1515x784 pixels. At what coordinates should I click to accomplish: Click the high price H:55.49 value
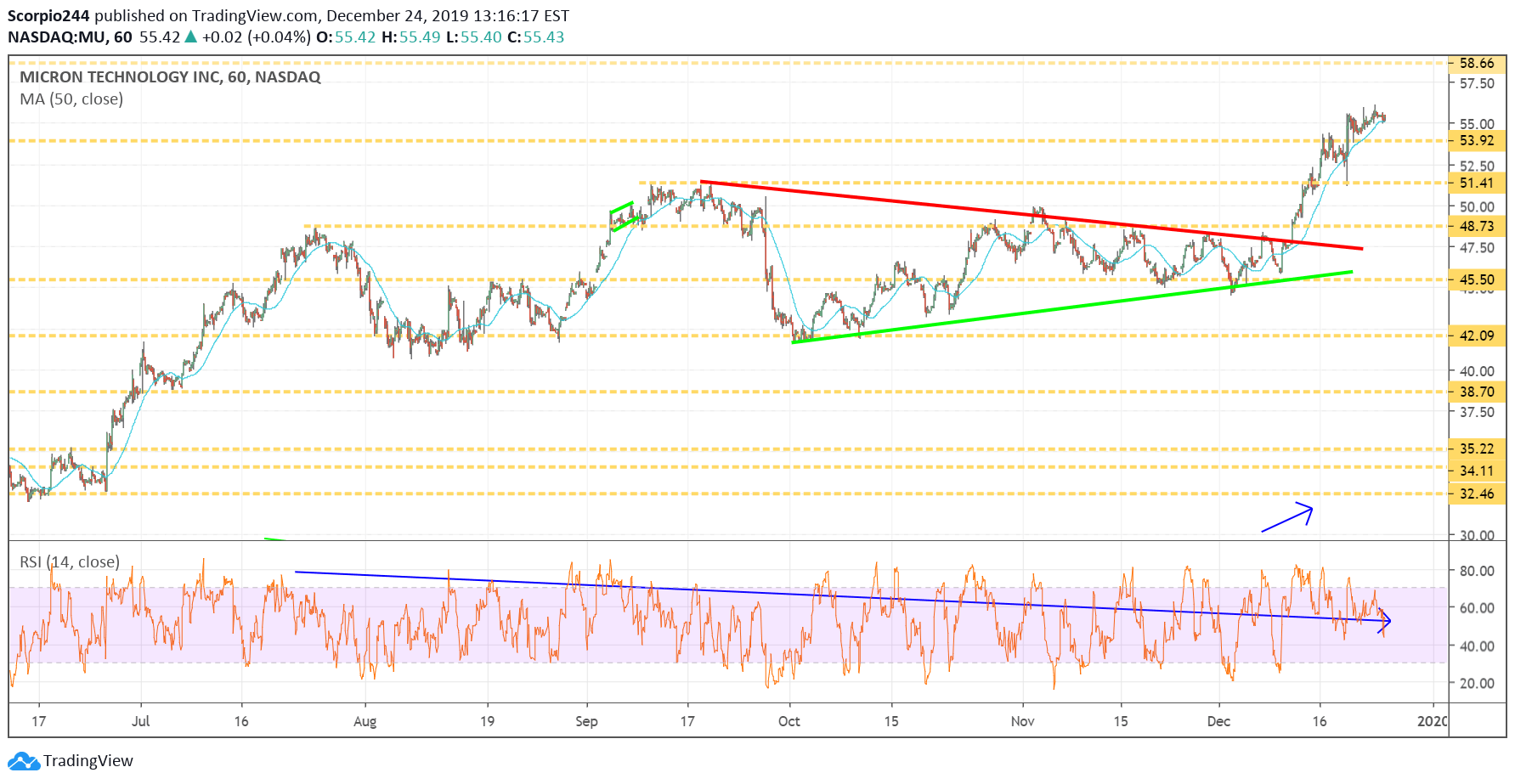point(411,37)
